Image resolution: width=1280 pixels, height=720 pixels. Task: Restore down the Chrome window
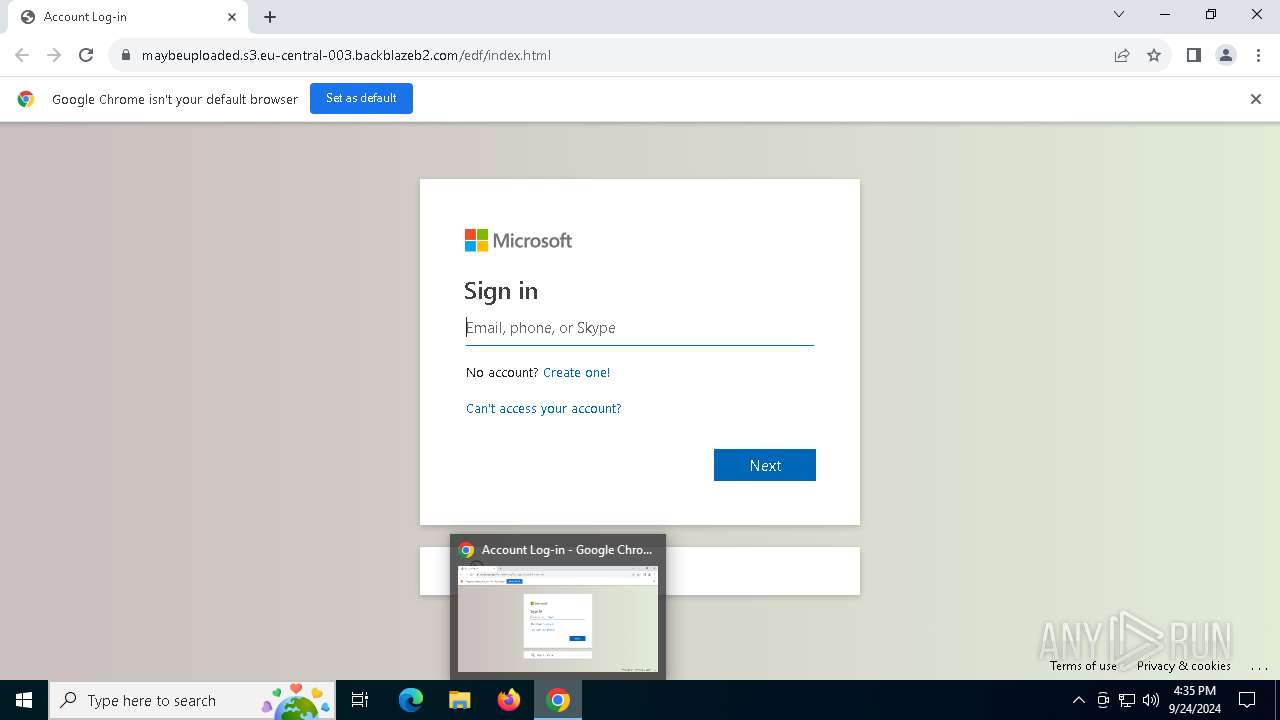click(1211, 14)
